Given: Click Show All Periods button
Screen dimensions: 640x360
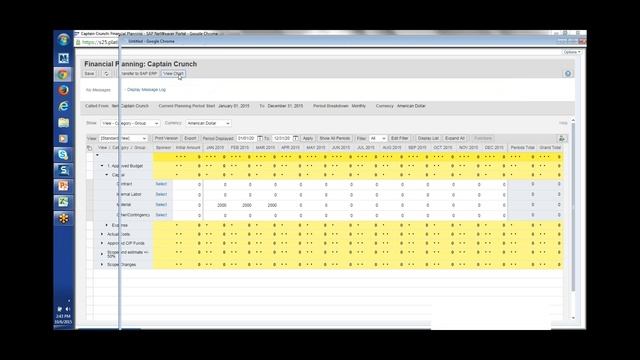Looking at the screenshot, I should (335, 138).
